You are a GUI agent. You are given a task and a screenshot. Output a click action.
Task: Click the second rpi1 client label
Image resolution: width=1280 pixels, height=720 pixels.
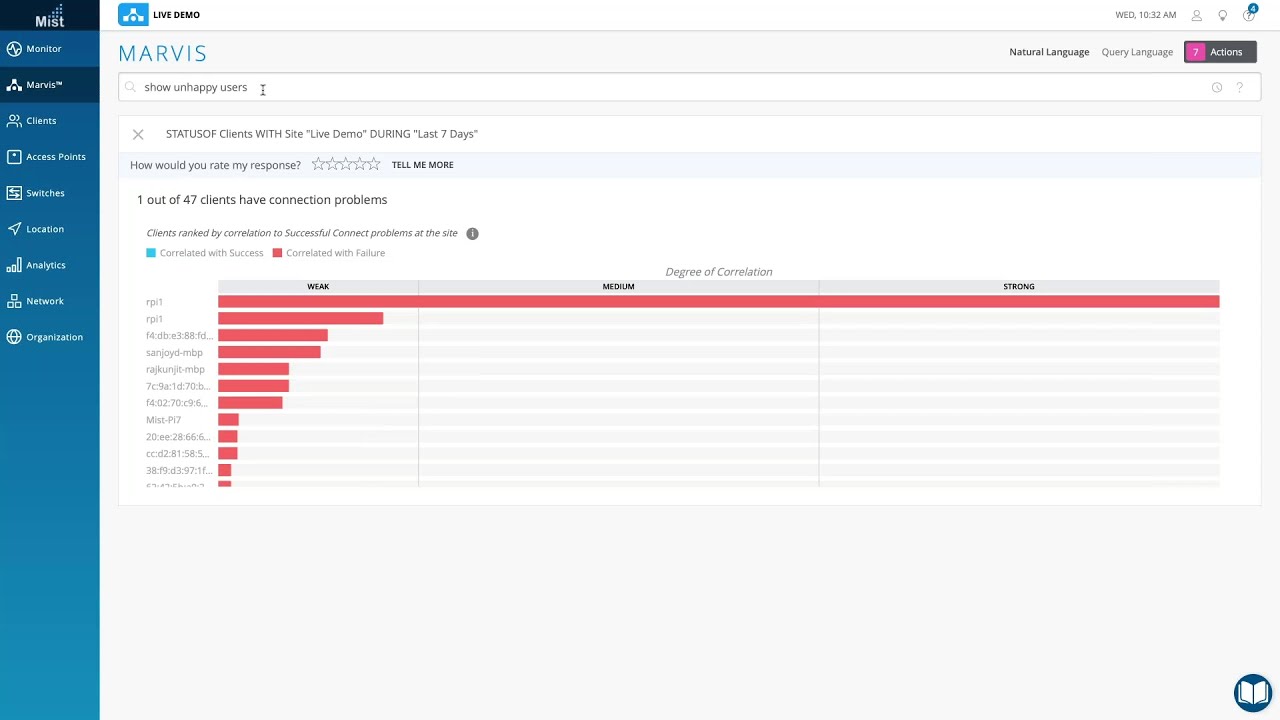(154, 319)
